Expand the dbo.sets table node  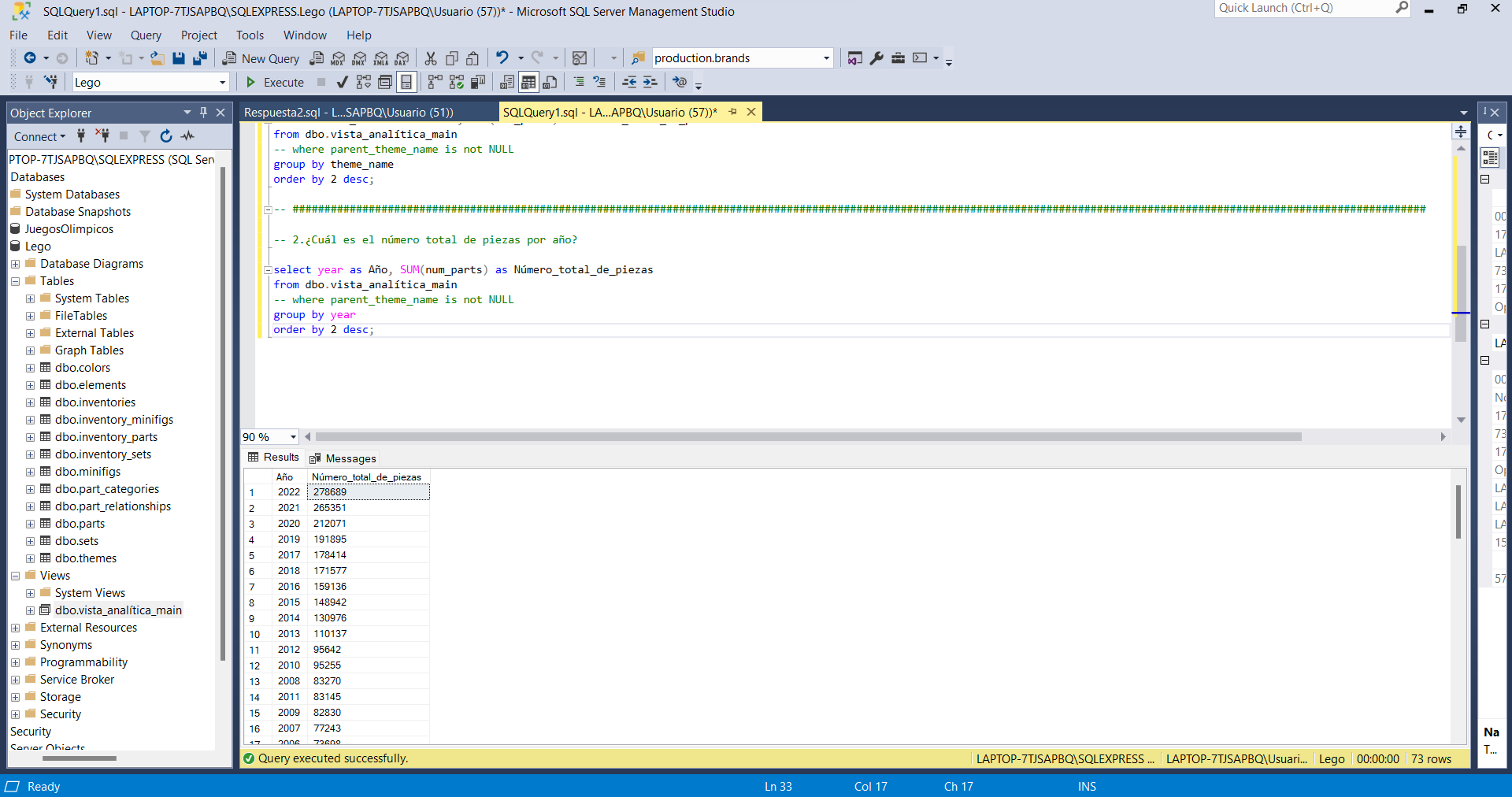point(30,541)
